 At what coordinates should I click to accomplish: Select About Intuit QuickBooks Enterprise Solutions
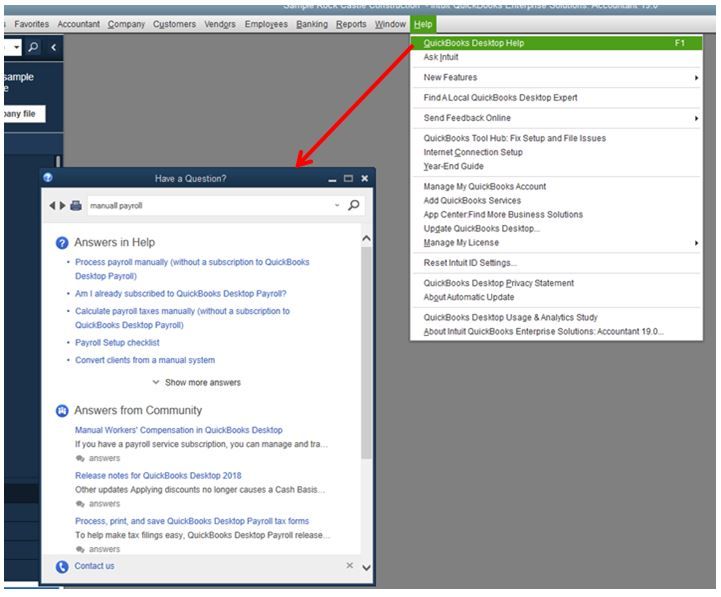click(x=556, y=331)
